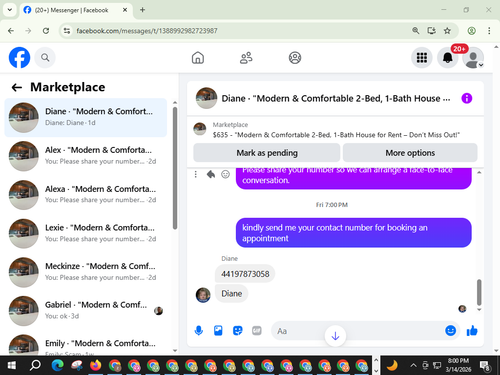Choose a sticker icon
The width and height of the screenshot is (500, 375).
[237, 331]
